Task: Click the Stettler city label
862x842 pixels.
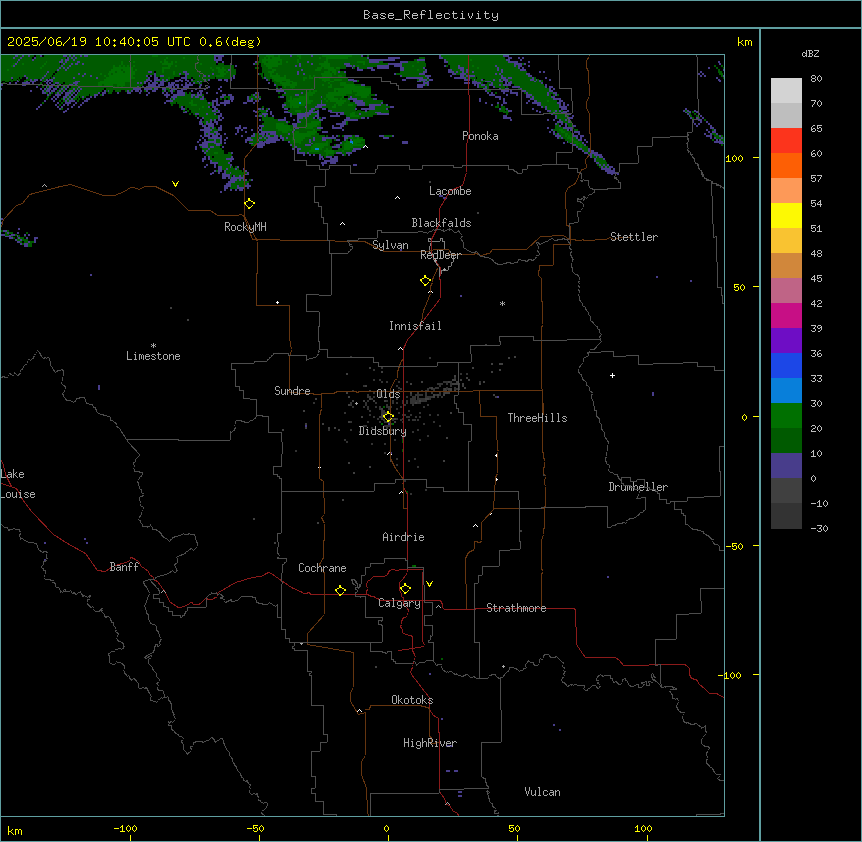Action: (x=634, y=237)
